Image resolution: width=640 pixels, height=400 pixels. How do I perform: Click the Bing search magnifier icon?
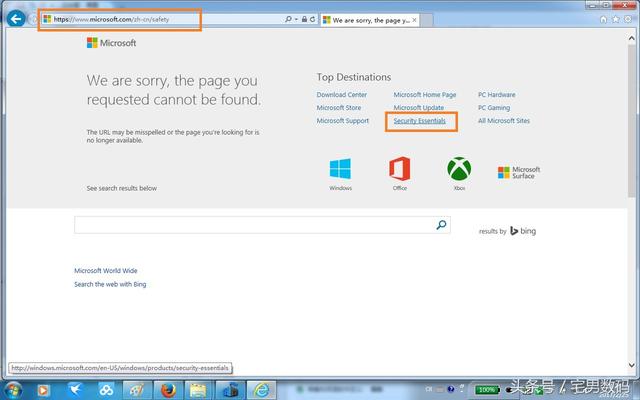point(441,225)
